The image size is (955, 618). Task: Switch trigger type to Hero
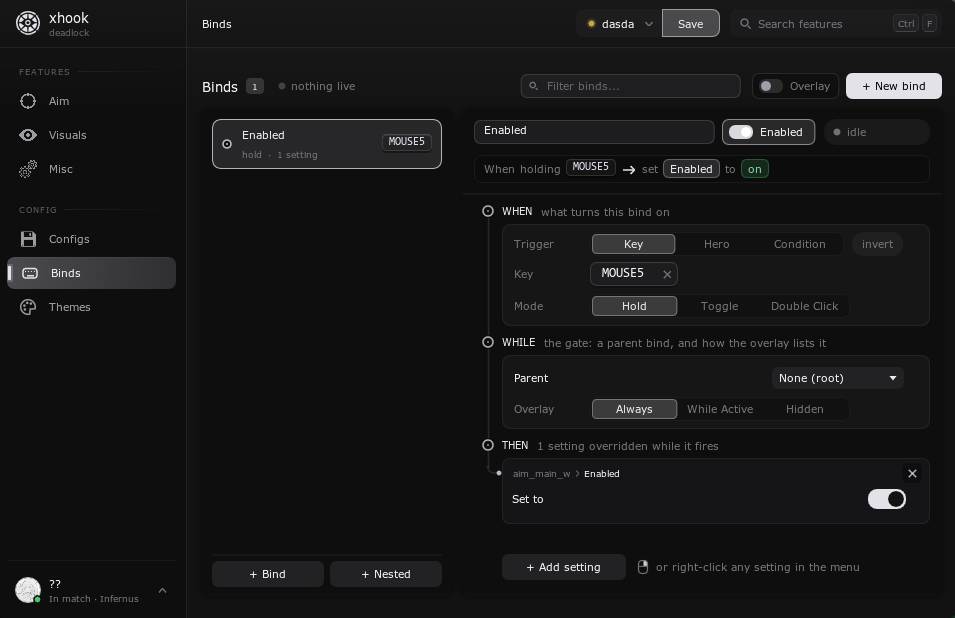coord(716,244)
